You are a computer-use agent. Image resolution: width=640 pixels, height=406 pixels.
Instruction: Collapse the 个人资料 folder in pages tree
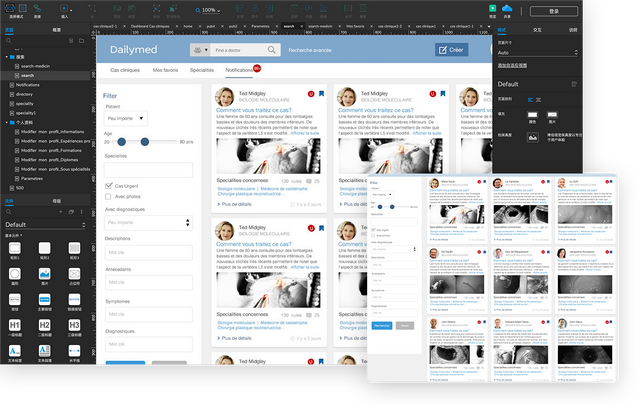pyautogui.click(x=7, y=122)
